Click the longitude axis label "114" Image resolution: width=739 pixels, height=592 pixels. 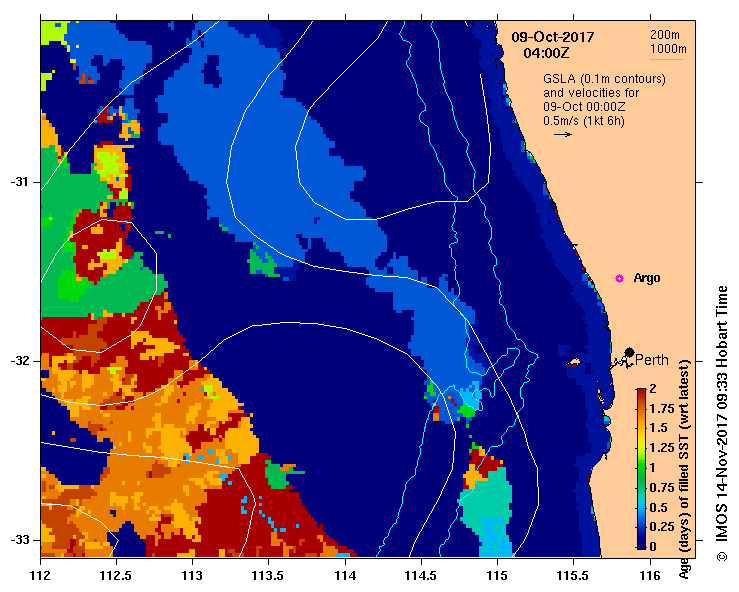(x=345, y=576)
